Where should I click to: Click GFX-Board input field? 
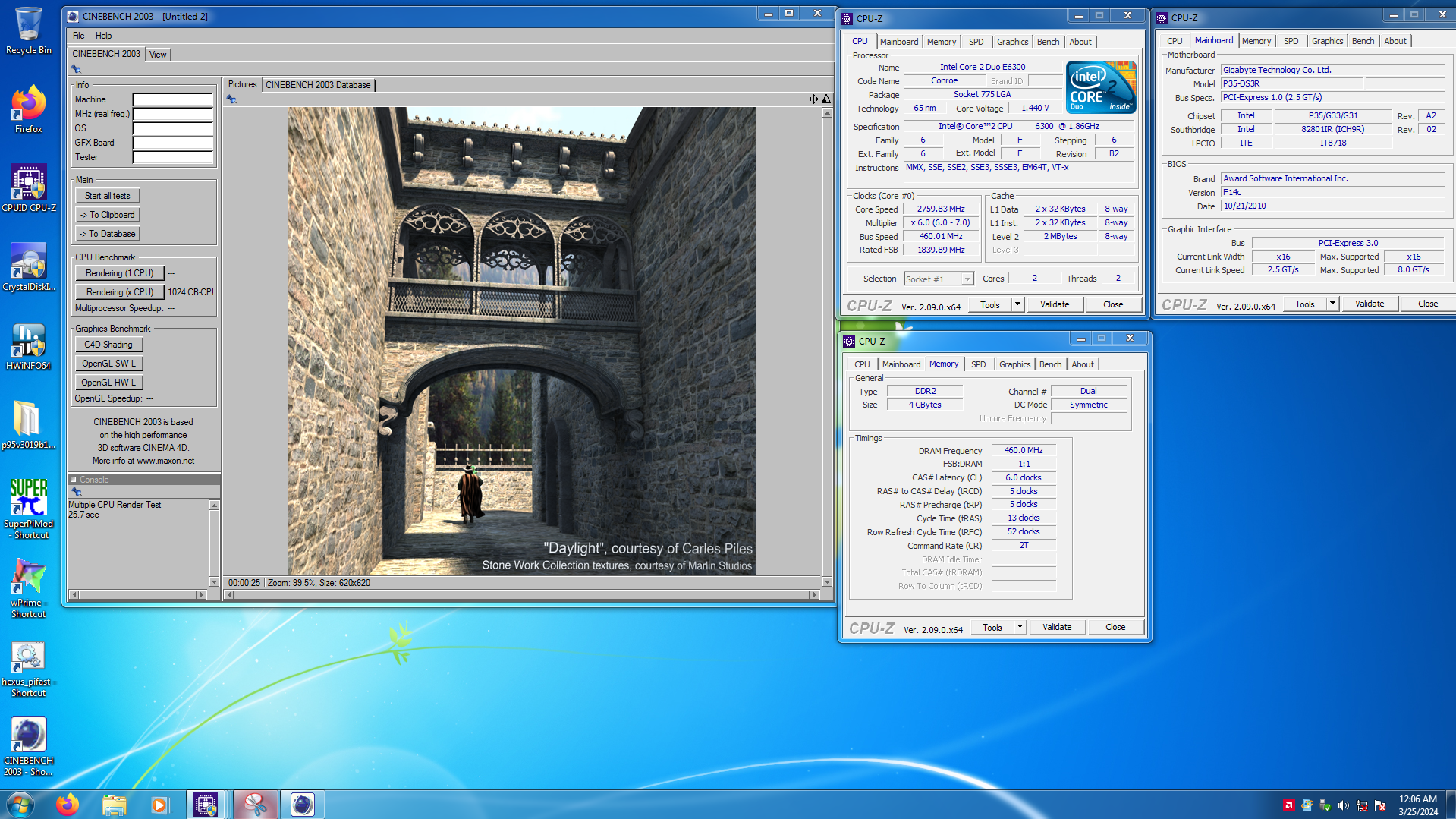[x=172, y=143]
